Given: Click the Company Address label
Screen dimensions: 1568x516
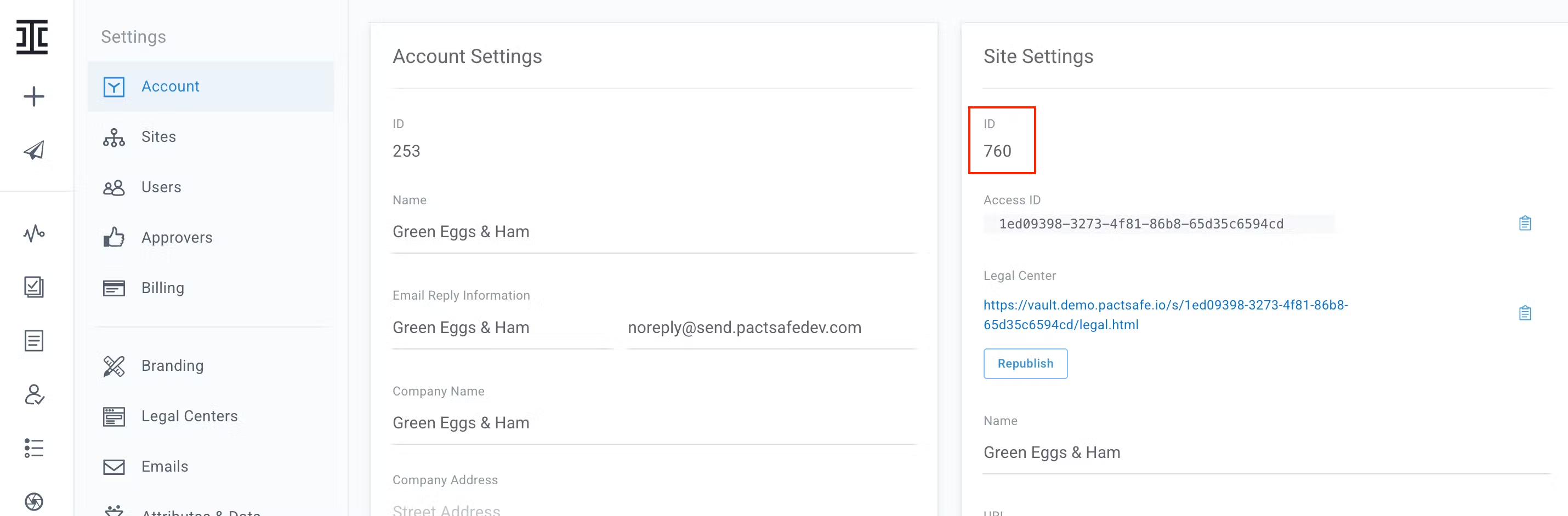Looking at the screenshot, I should (445, 480).
